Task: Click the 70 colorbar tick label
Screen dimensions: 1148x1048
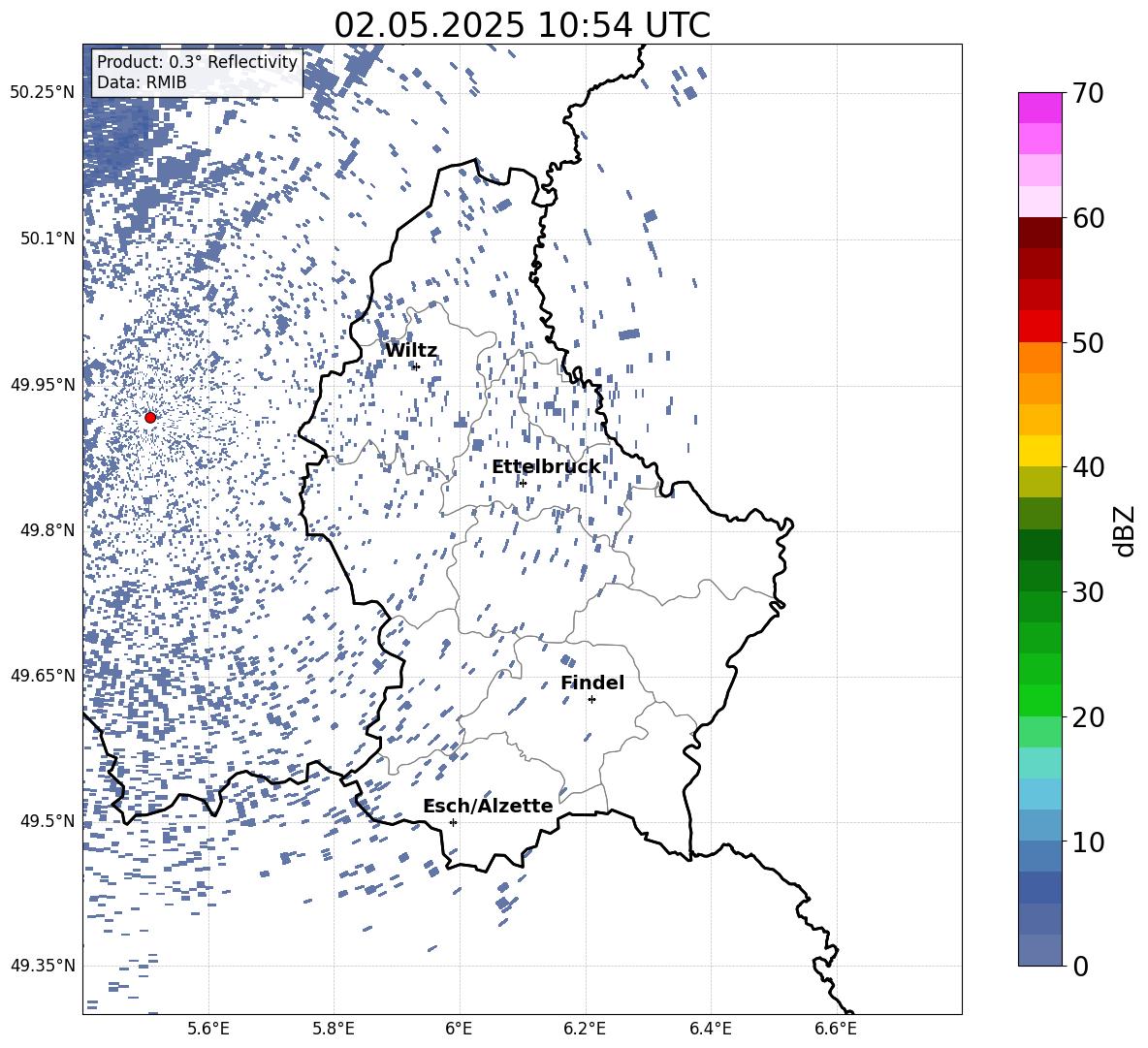Action: click(1089, 93)
